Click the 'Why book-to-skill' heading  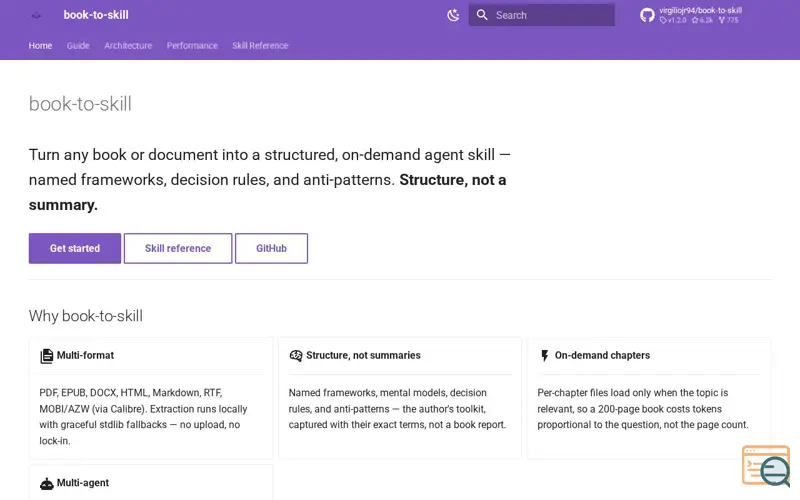click(86, 316)
